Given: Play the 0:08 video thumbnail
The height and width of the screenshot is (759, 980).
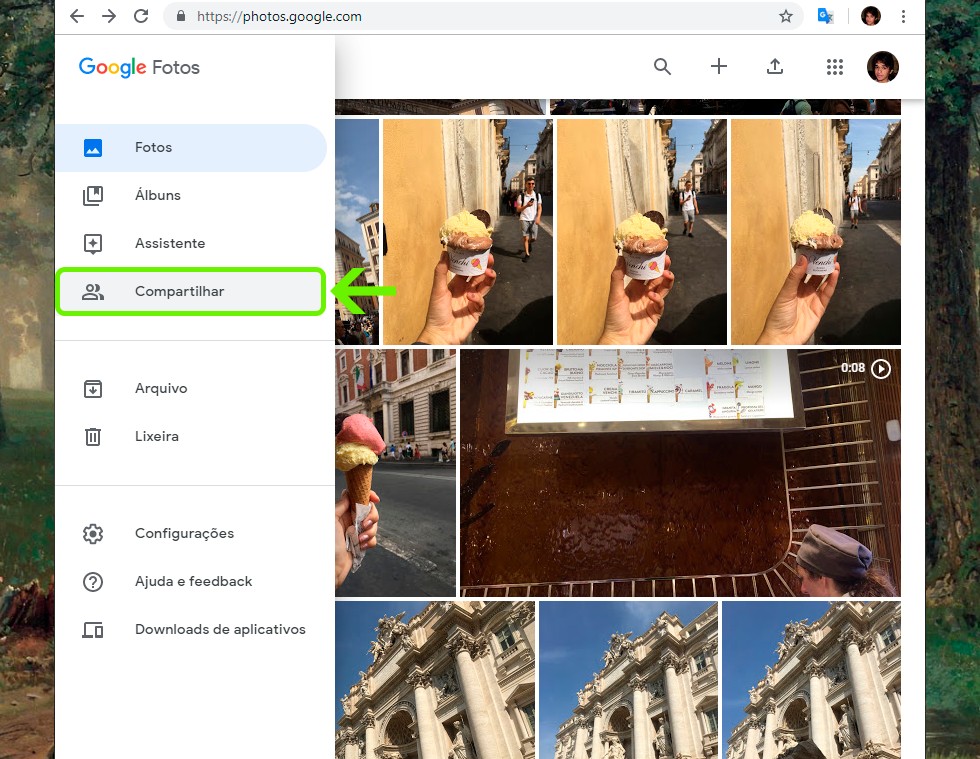Looking at the screenshot, I should pyautogui.click(x=680, y=473).
